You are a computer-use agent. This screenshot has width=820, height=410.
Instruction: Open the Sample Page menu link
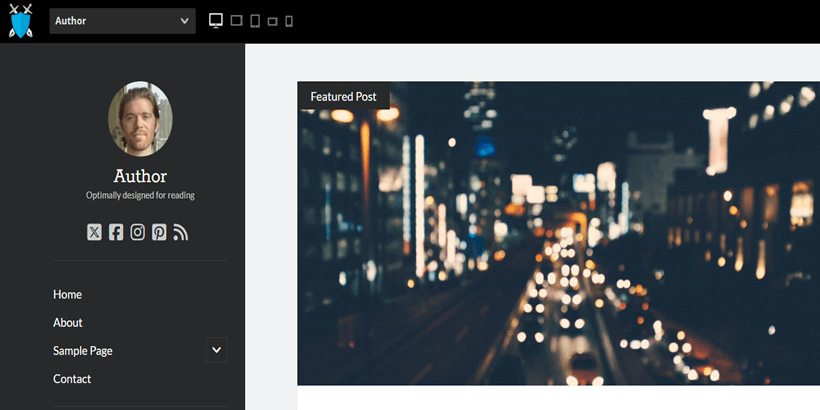[x=83, y=351]
